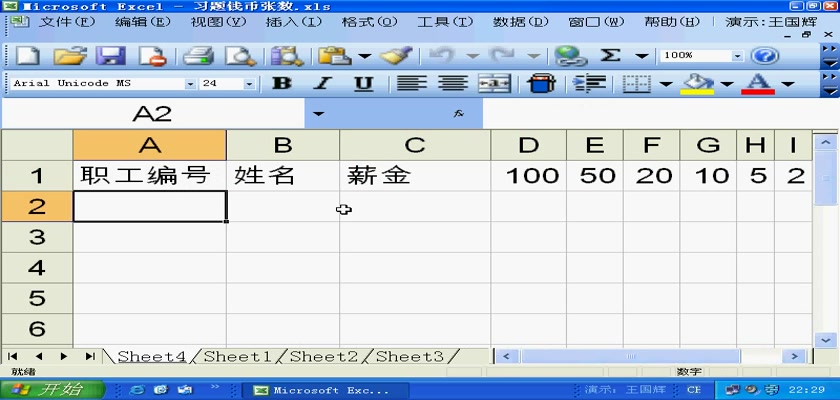Open Print Preview from the toolbar
The width and height of the screenshot is (840, 400).
coord(239,56)
